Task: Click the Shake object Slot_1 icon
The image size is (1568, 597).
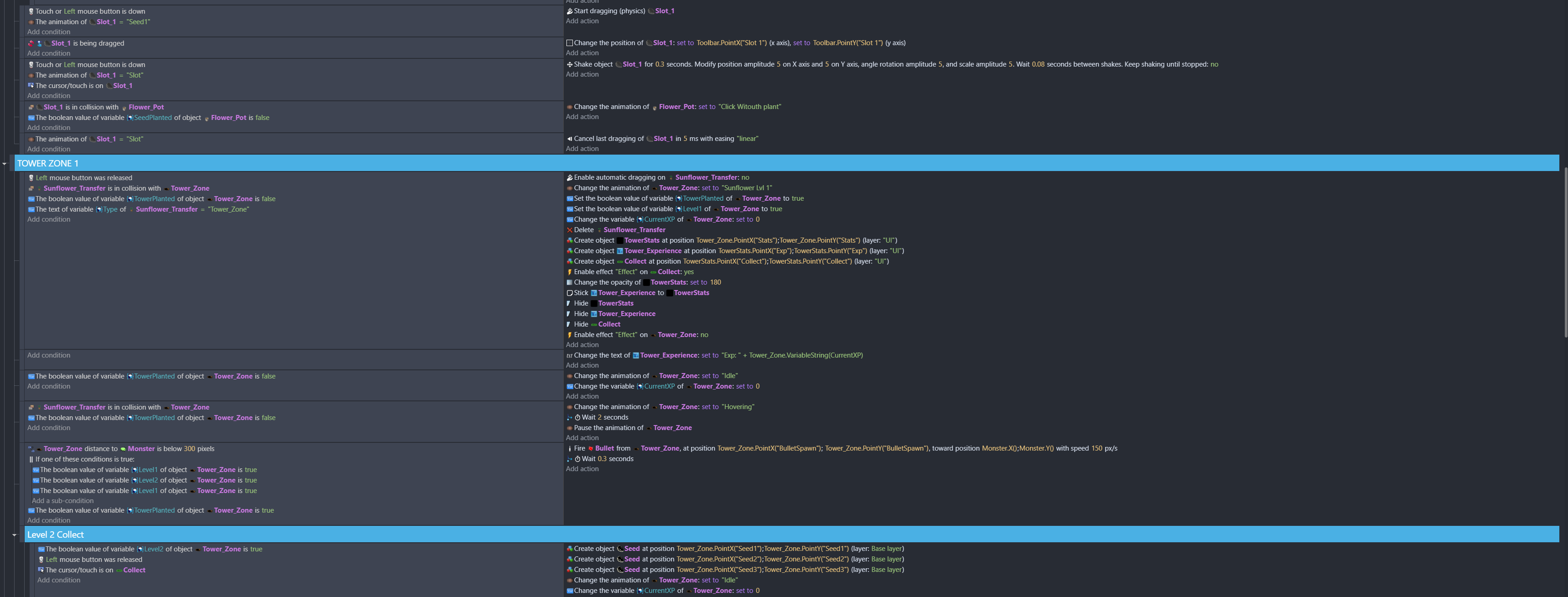Action: click(x=569, y=64)
